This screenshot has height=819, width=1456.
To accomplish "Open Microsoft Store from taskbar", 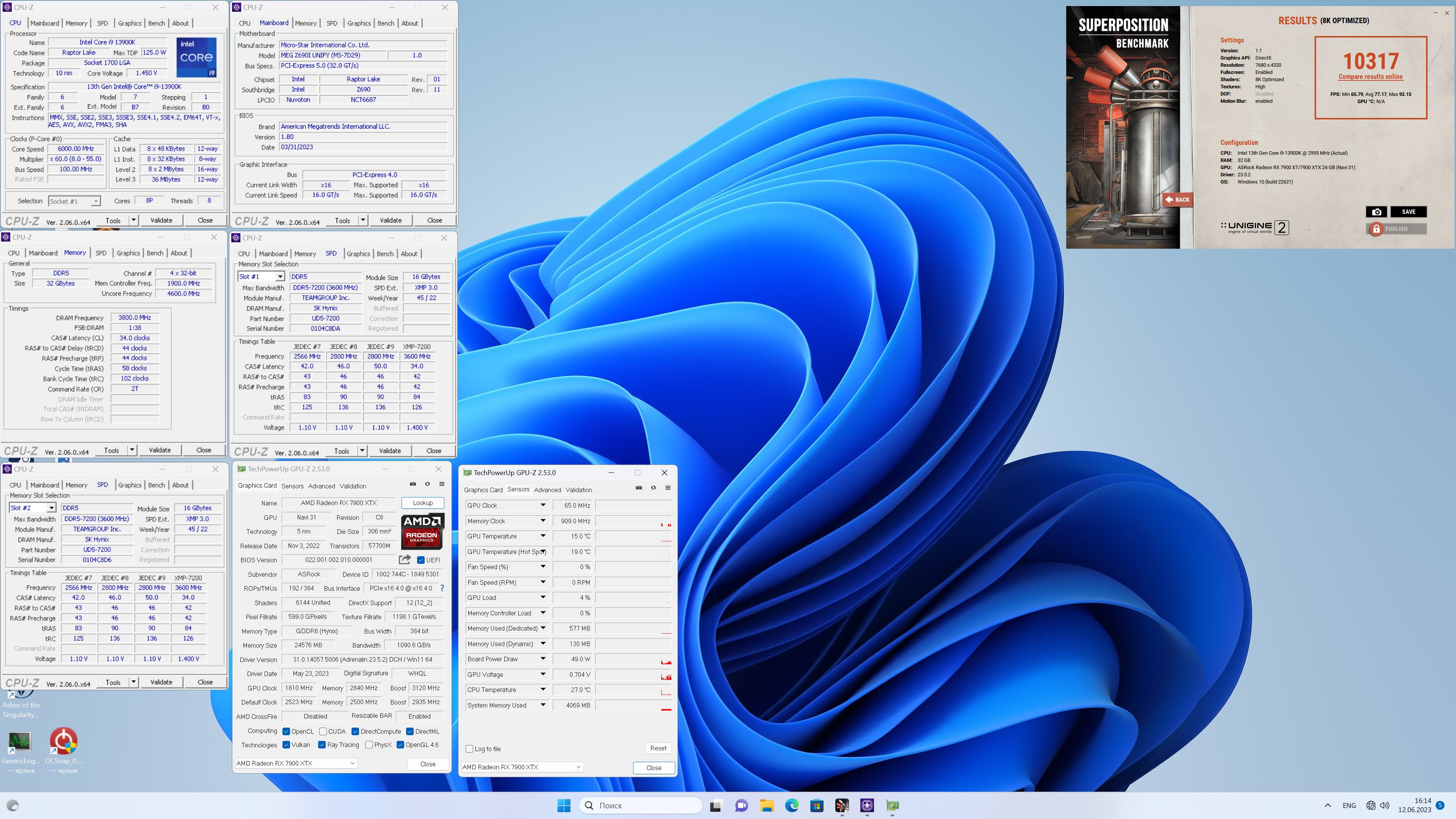I will tap(817, 805).
